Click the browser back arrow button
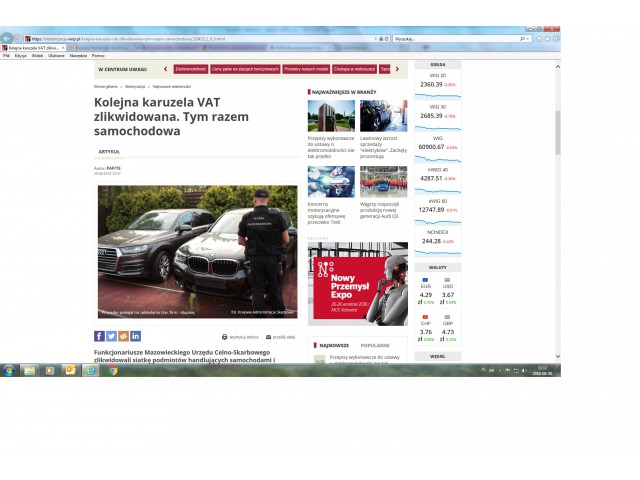The height and width of the screenshot is (480, 640). pos(8,38)
